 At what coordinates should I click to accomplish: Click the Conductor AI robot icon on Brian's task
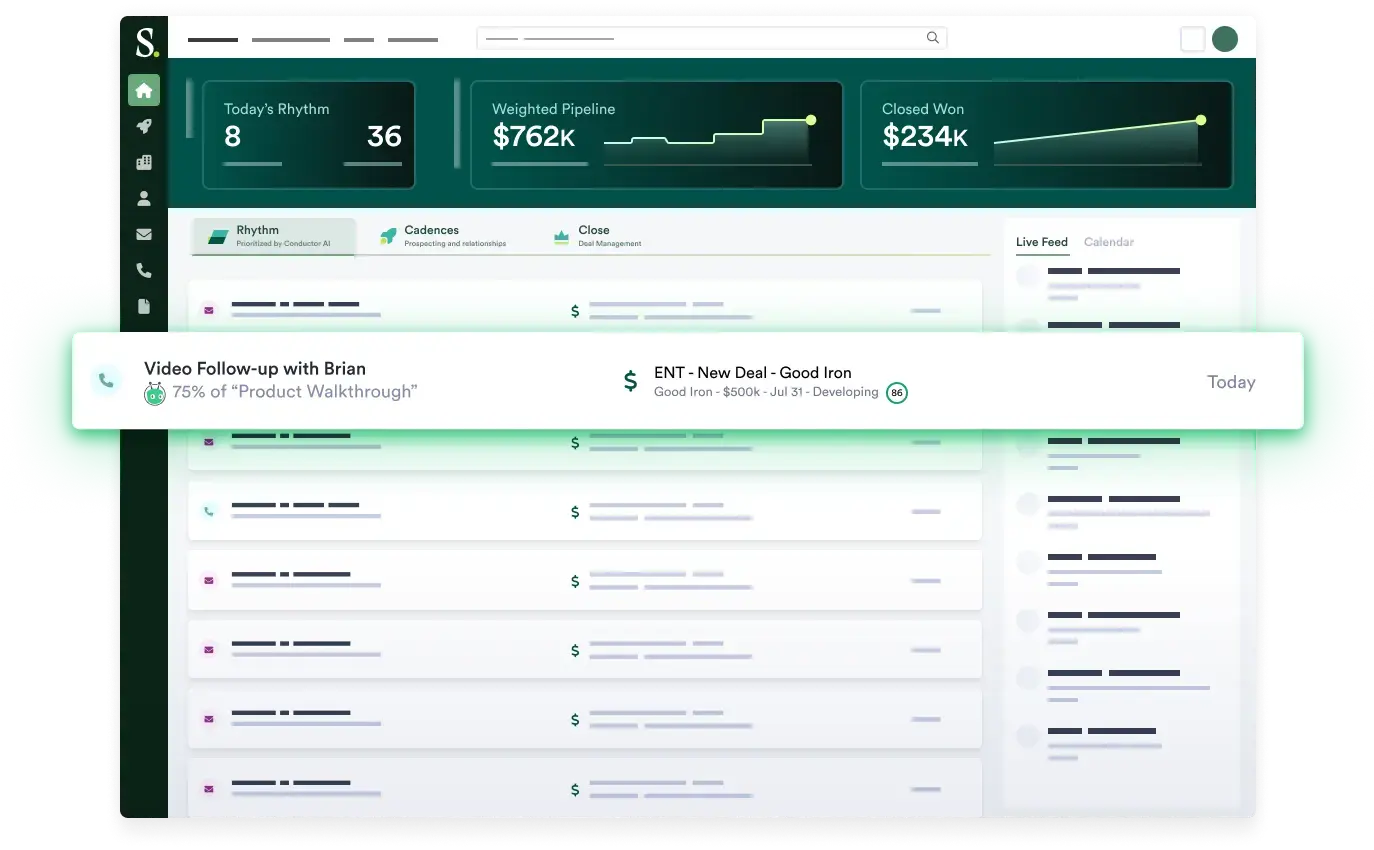(x=155, y=393)
